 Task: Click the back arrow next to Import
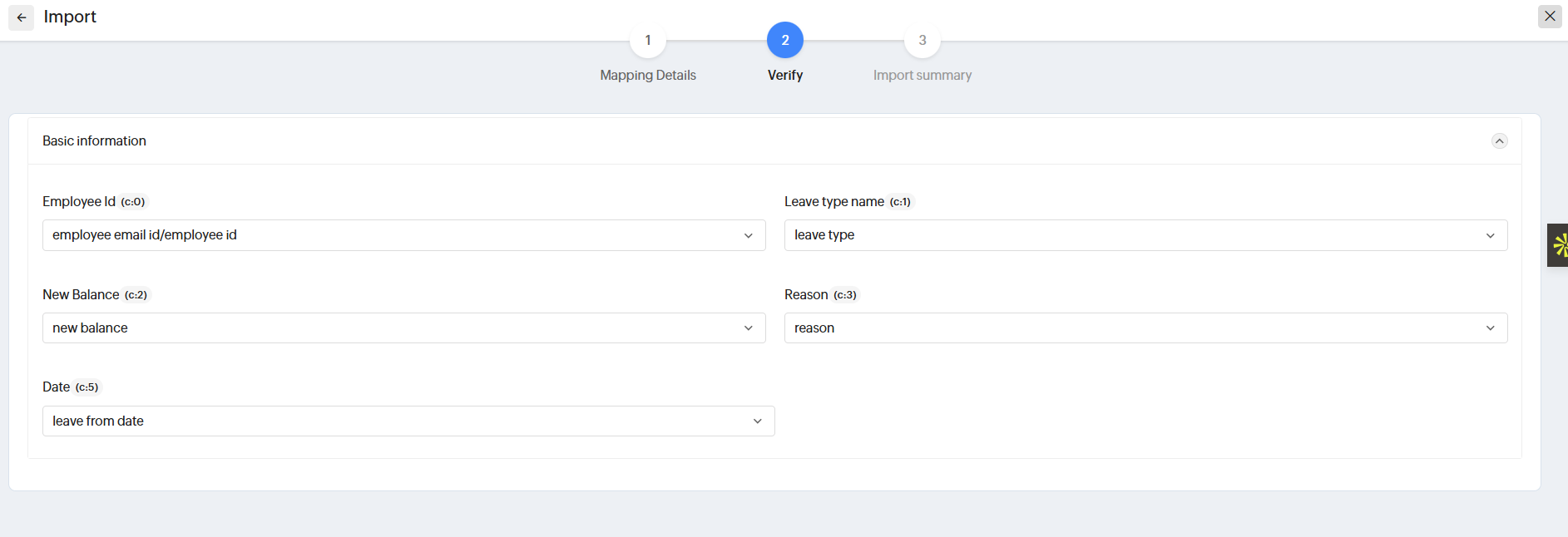22,17
